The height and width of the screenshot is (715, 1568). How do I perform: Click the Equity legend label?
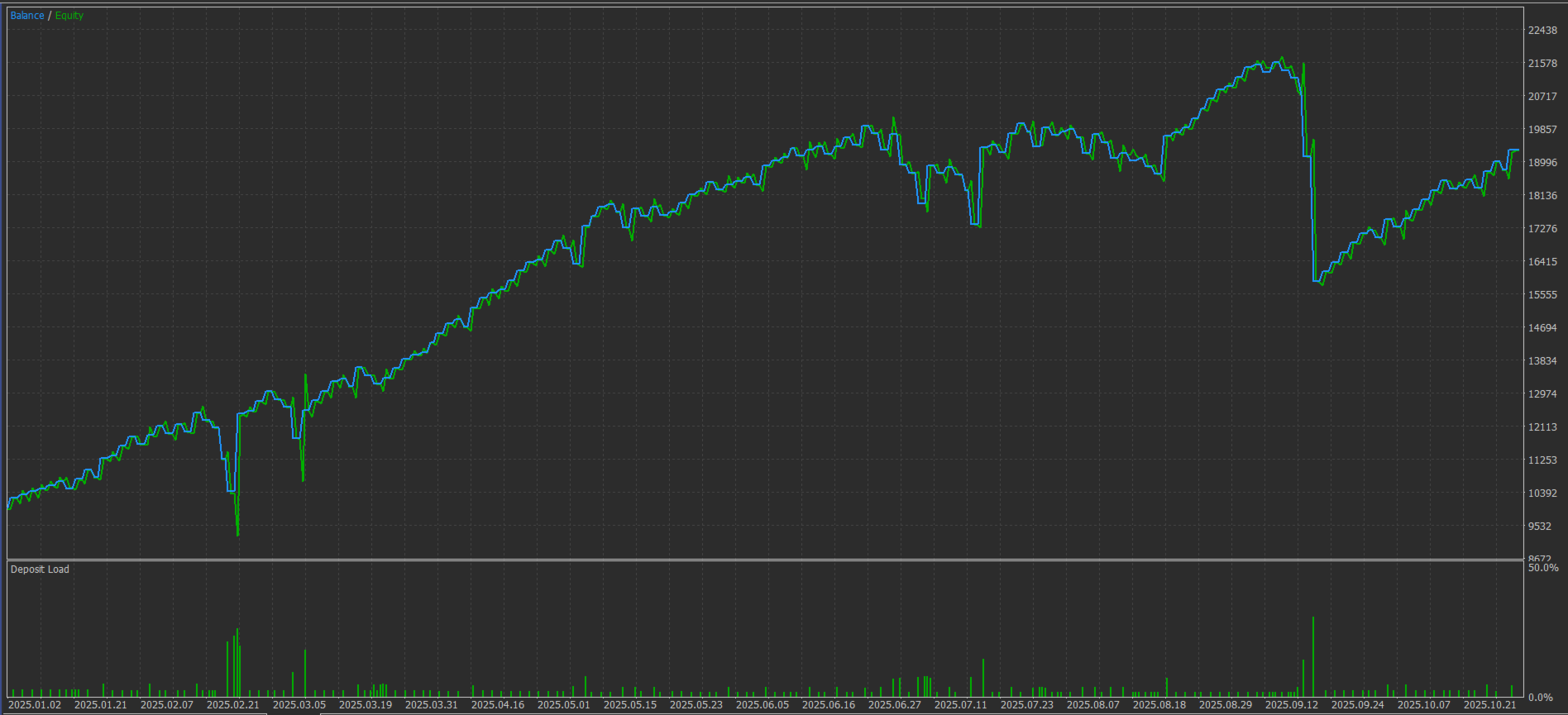coord(69,16)
